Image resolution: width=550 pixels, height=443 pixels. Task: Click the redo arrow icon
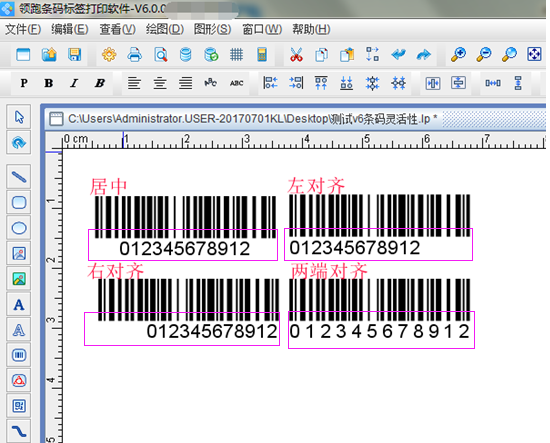pyautogui.click(x=424, y=55)
